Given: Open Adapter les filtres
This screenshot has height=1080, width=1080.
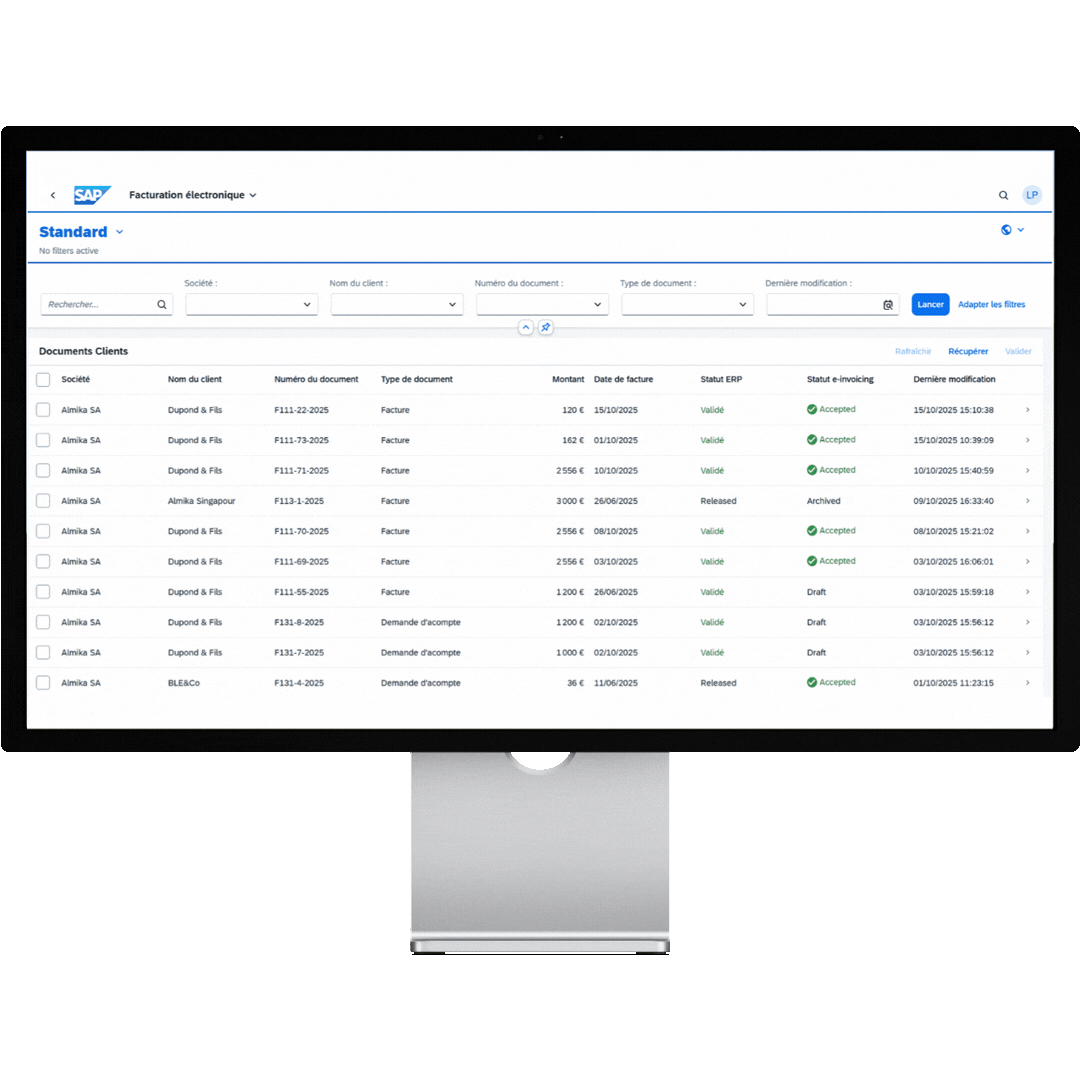Looking at the screenshot, I should click(991, 304).
